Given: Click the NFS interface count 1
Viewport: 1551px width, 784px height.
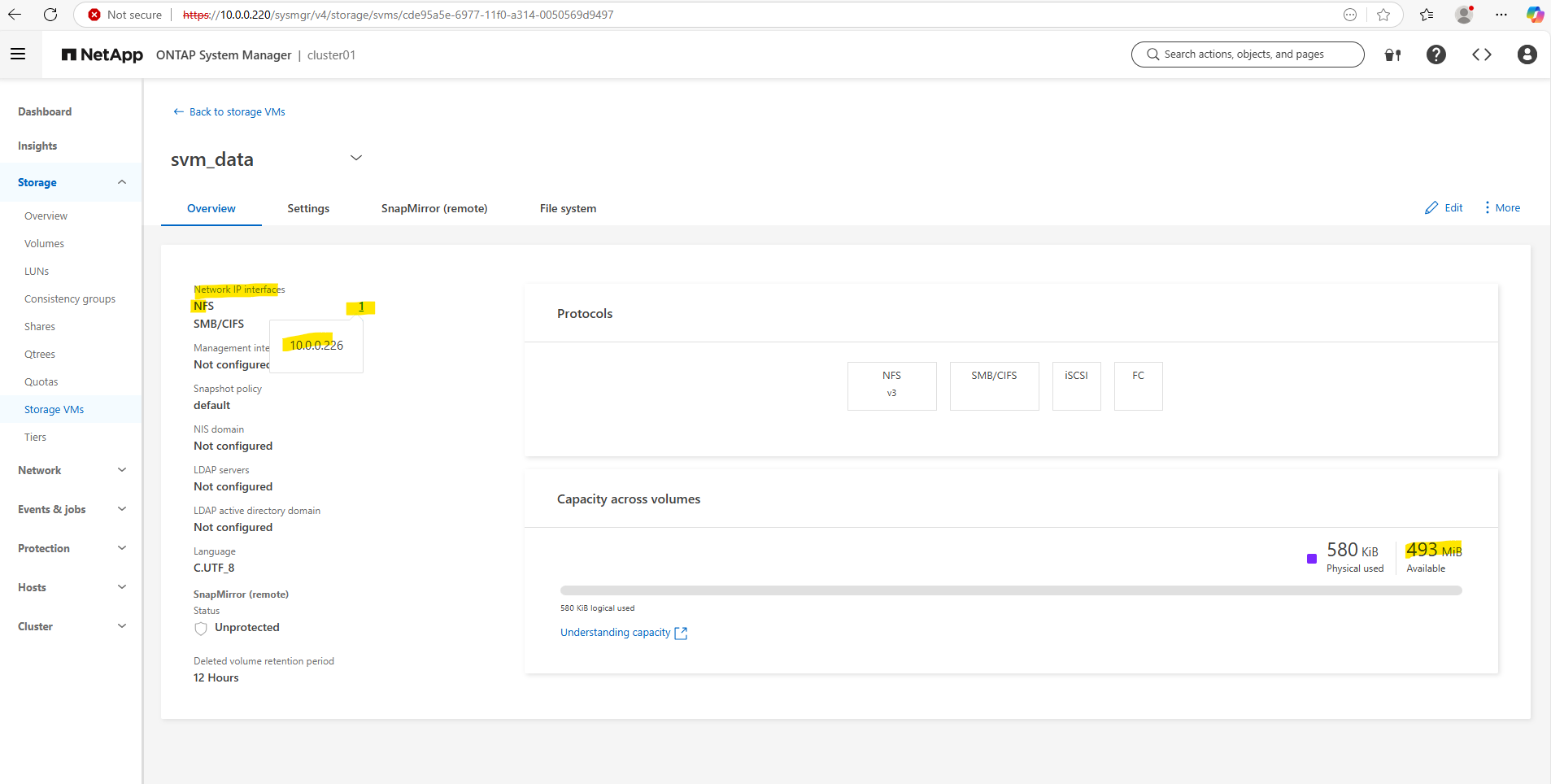Looking at the screenshot, I should (x=361, y=307).
